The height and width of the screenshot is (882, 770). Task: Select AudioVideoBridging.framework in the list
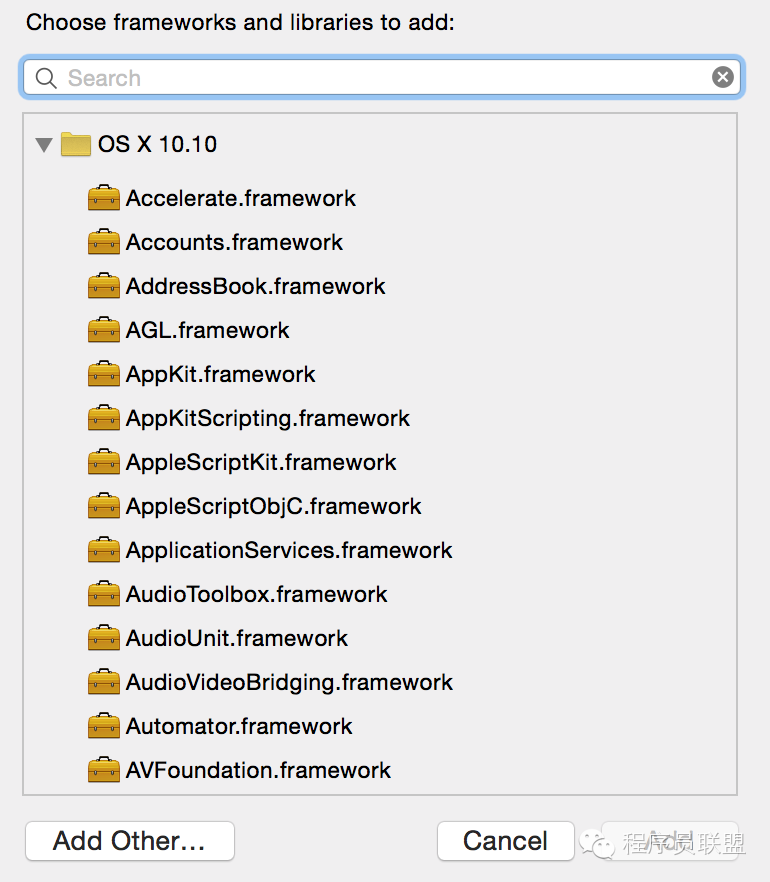click(289, 682)
